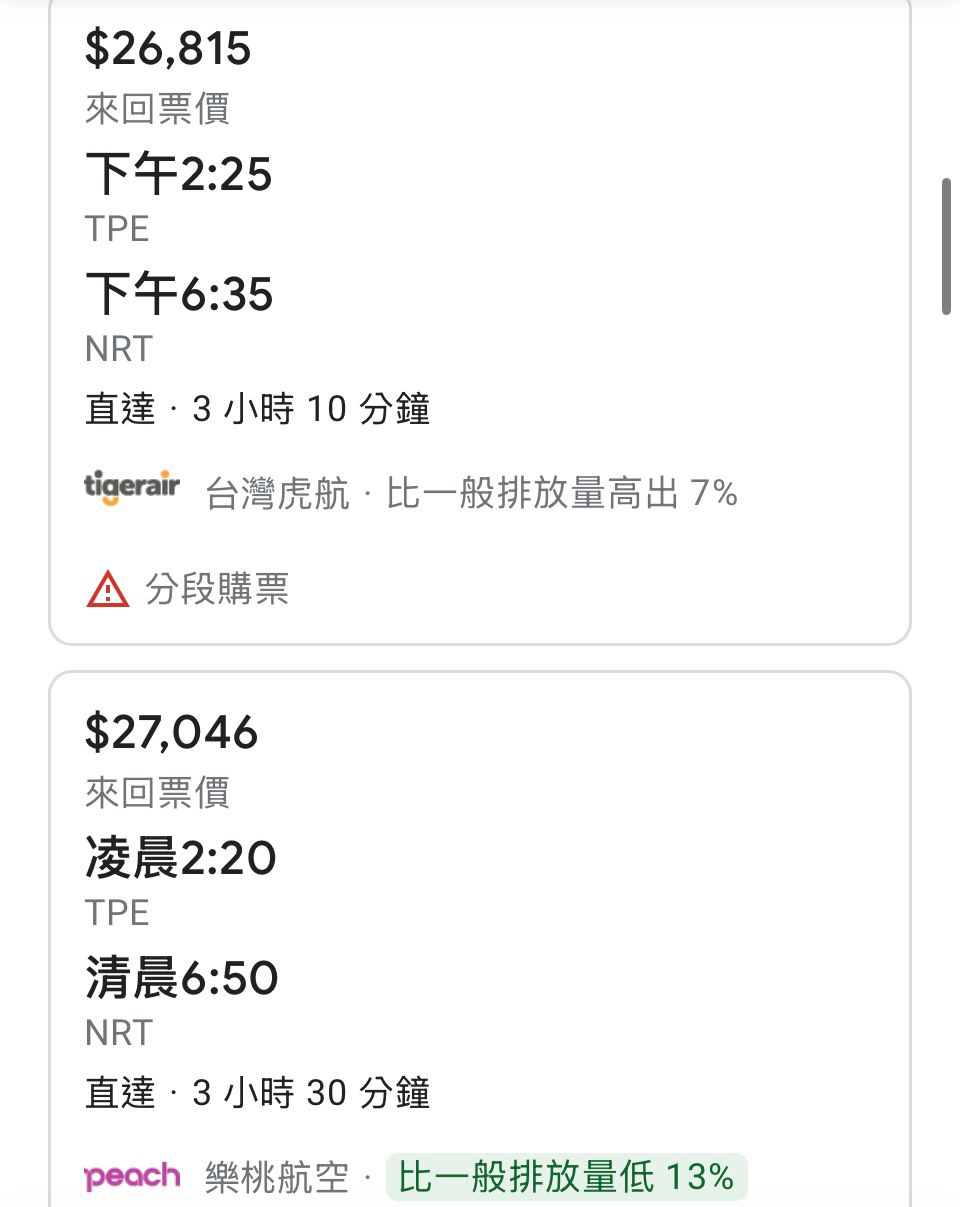This screenshot has width=960, height=1207.
Task: Click the 比一般排放量低 13% emissions badge
Action: click(x=566, y=1177)
